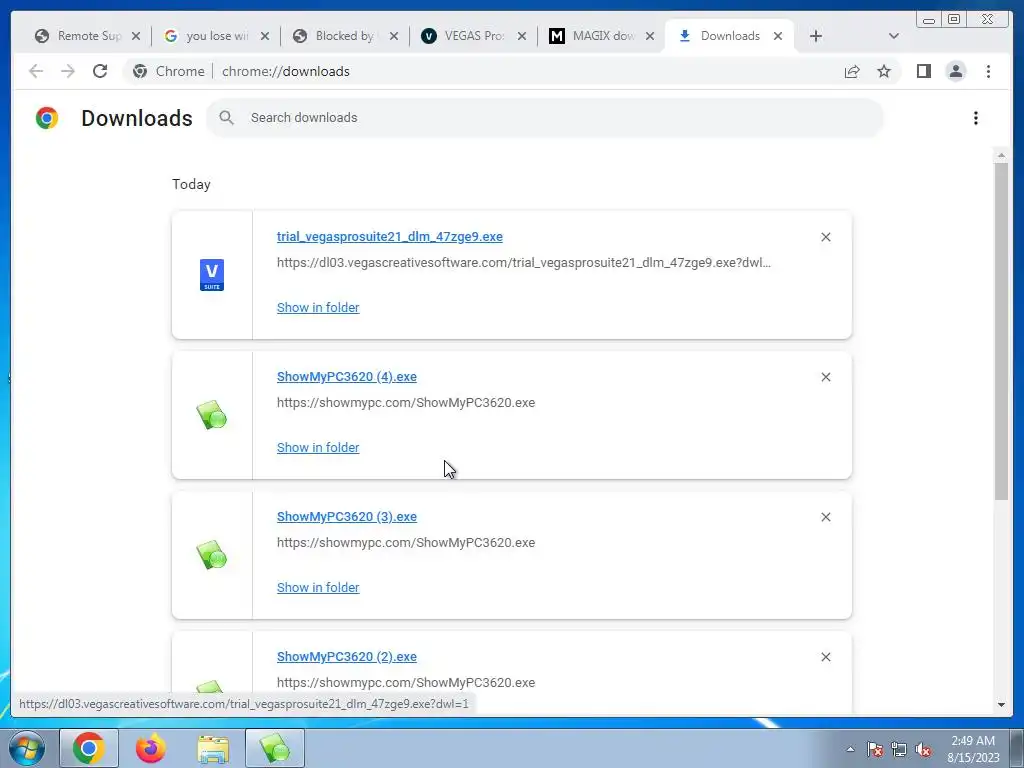Expand the tab search chevron
Viewport: 1024px width, 768px height.
(893, 36)
